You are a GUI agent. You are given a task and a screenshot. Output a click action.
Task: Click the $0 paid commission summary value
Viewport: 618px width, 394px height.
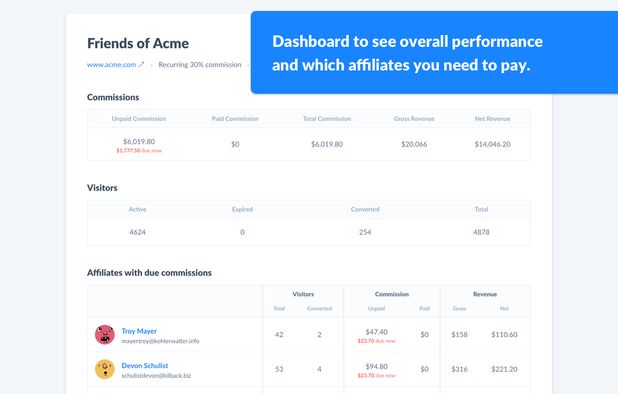click(x=235, y=144)
